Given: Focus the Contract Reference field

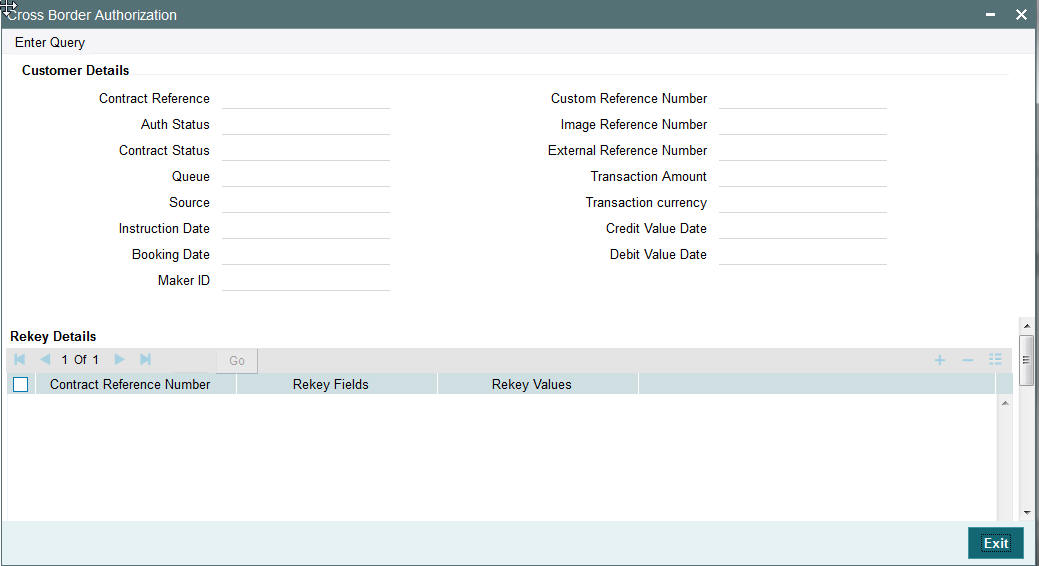Looking at the screenshot, I should (306, 99).
